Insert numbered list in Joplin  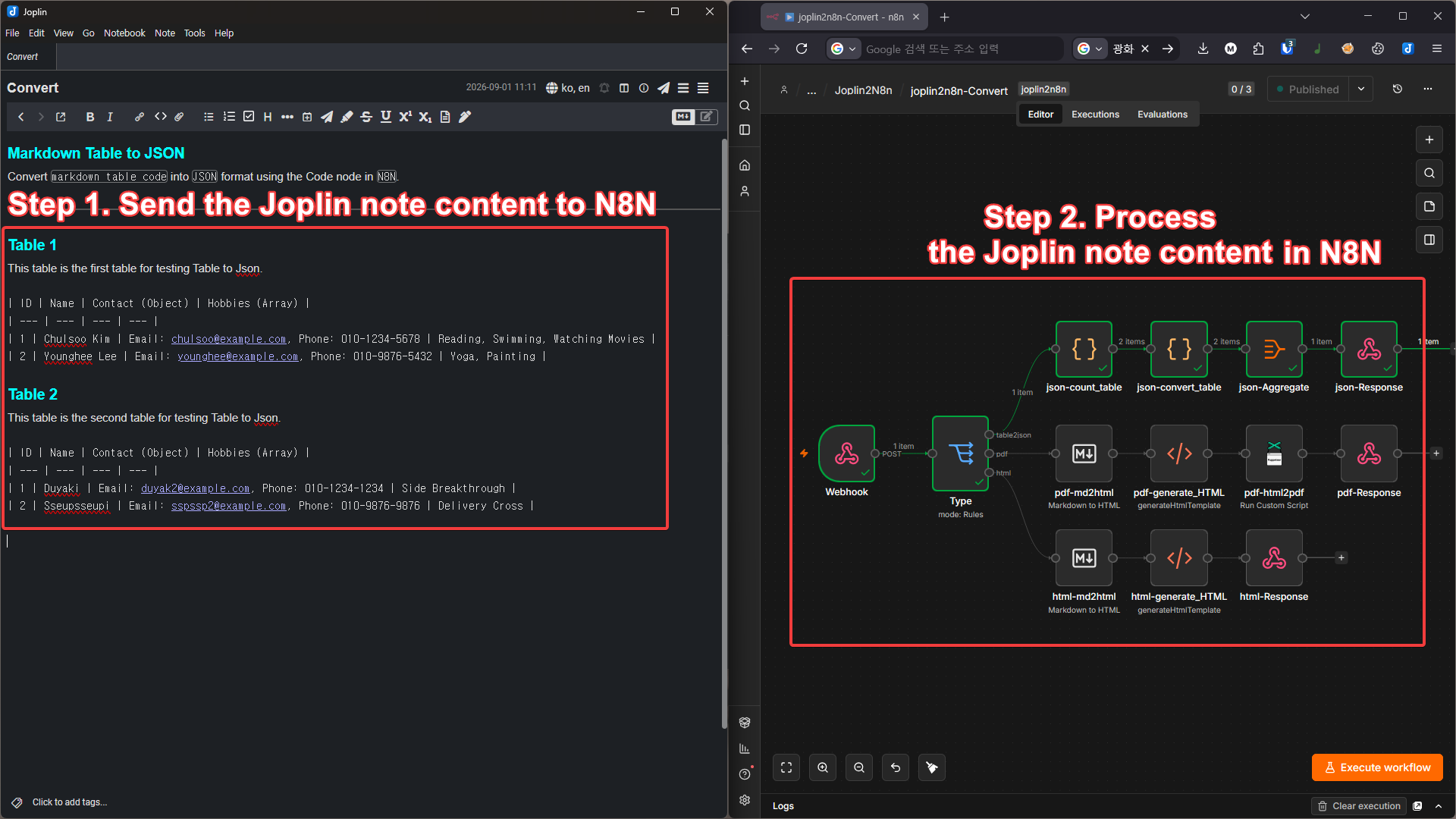[x=228, y=117]
